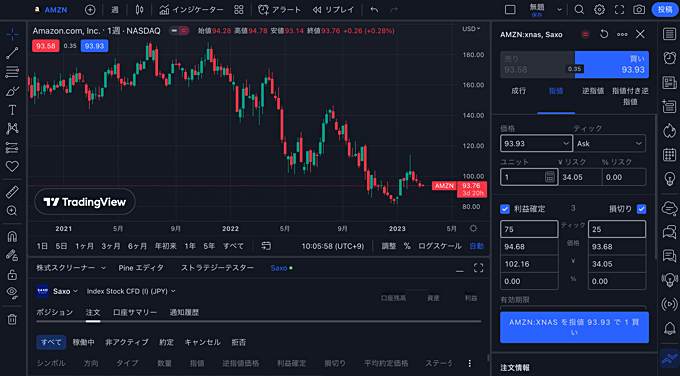Open the インジケーター indicators menu
The width and height of the screenshot is (680, 376).
191,10
